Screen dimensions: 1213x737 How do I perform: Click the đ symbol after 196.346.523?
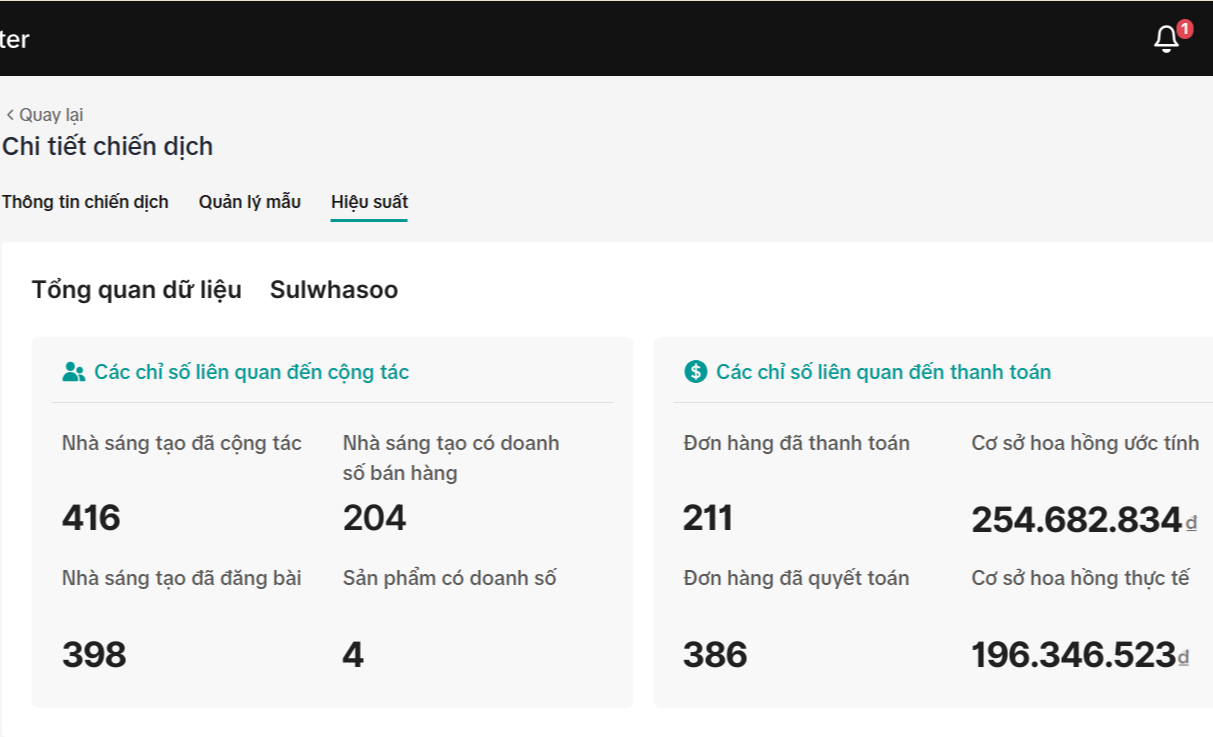click(1184, 657)
